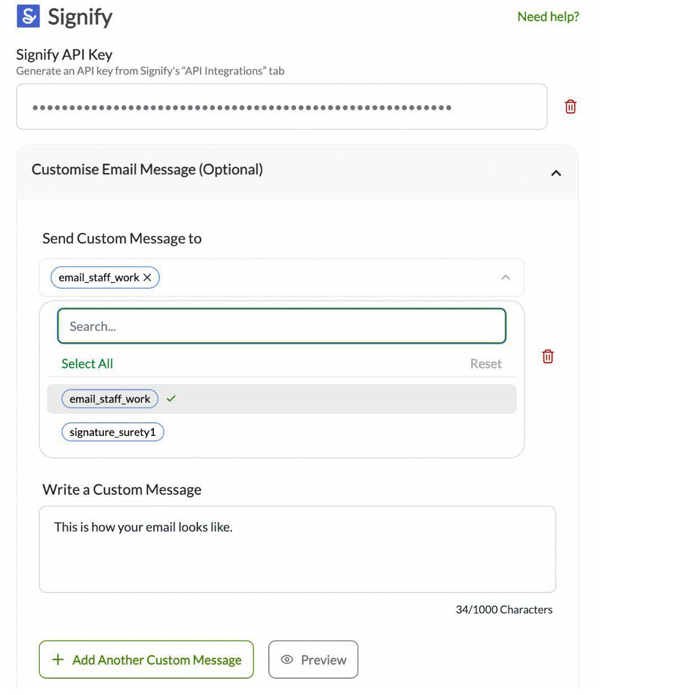Collapse Customise Email Message section
The image size is (695, 695).
(556, 173)
